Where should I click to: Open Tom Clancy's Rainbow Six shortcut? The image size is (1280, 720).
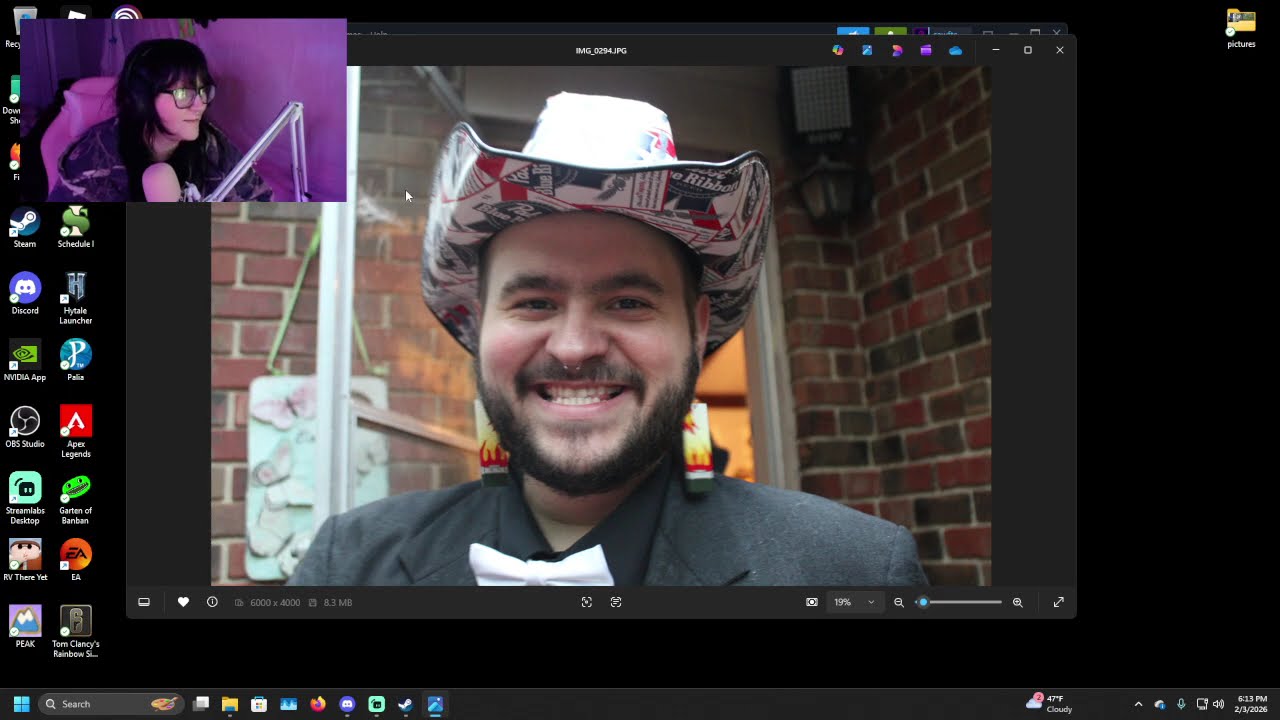[76, 632]
